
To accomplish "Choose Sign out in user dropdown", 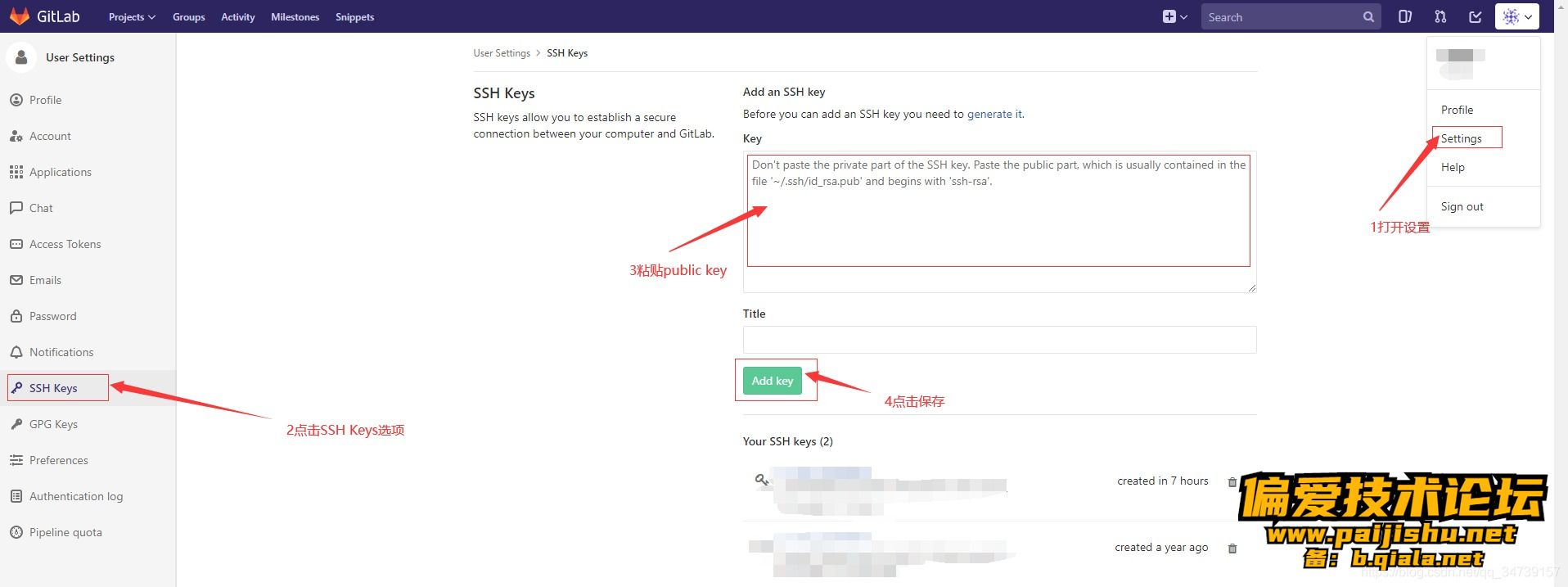I will [x=1462, y=206].
